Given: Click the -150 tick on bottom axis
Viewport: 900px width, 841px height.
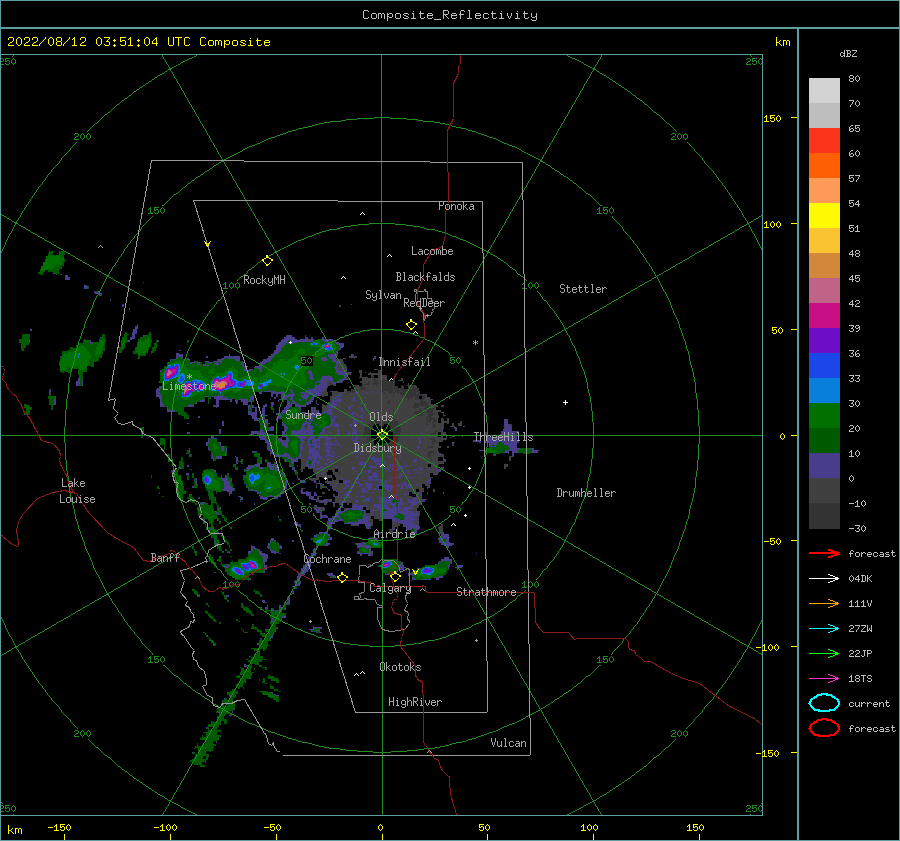Looking at the screenshot, I should pos(59,827).
